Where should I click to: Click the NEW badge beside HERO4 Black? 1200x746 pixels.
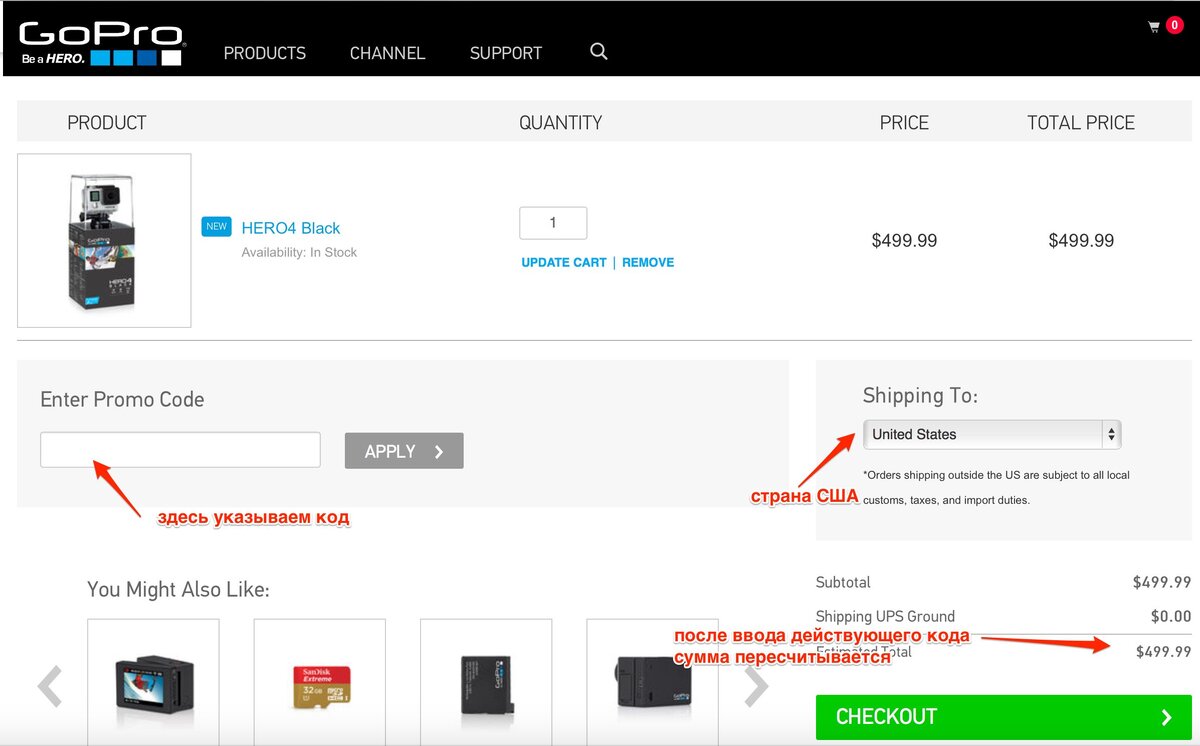(x=216, y=227)
